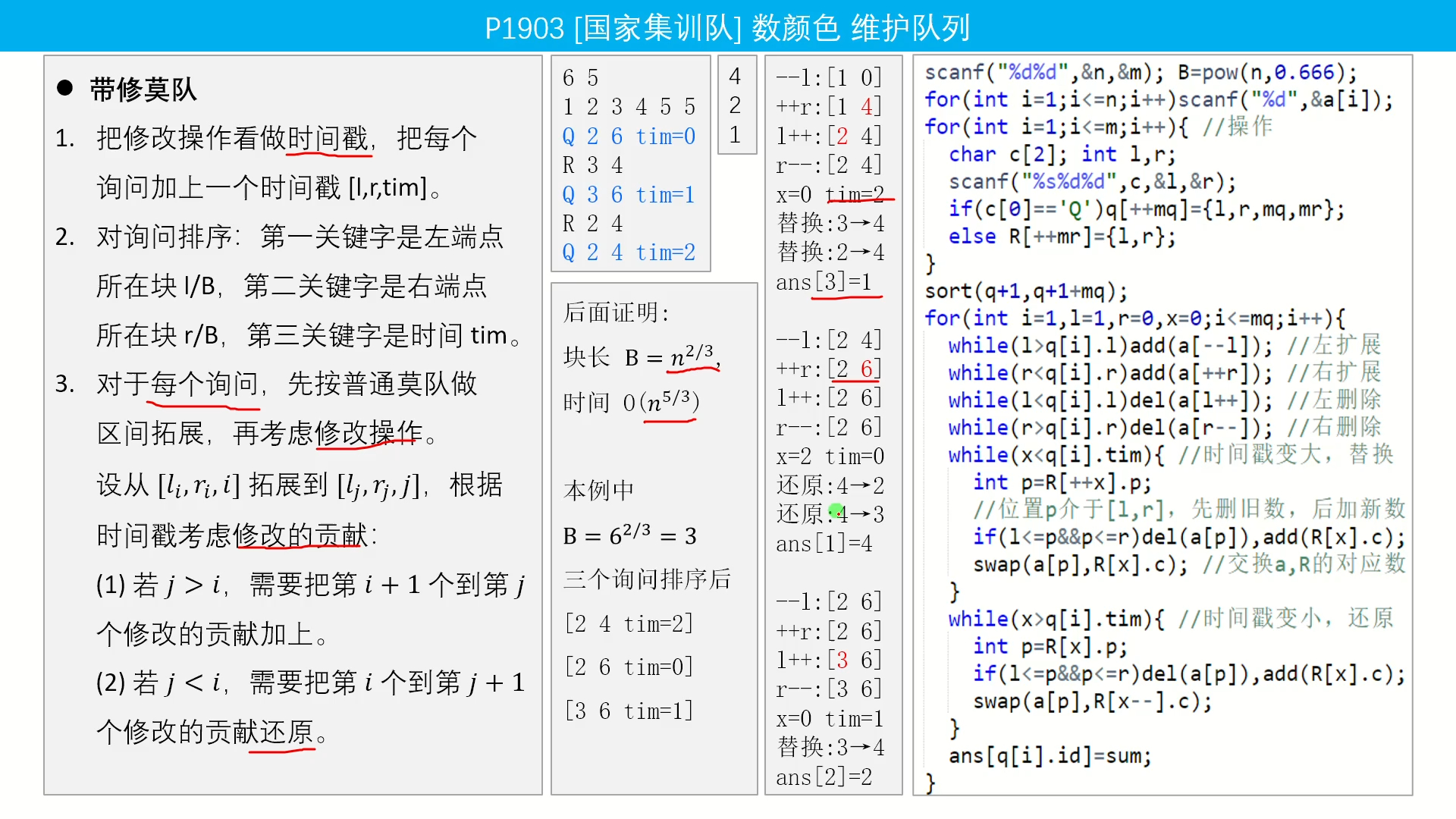Click the code line 'else R[++mr]={l,r};'
The height and width of the screenshot is (819, 1456).
pos(1062,237)
